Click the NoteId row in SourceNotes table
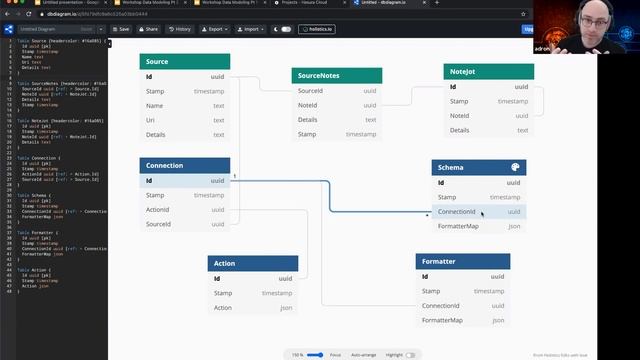The height and width of the screenshot is (360, 640). pyautogui.click(x=337, y=105)
